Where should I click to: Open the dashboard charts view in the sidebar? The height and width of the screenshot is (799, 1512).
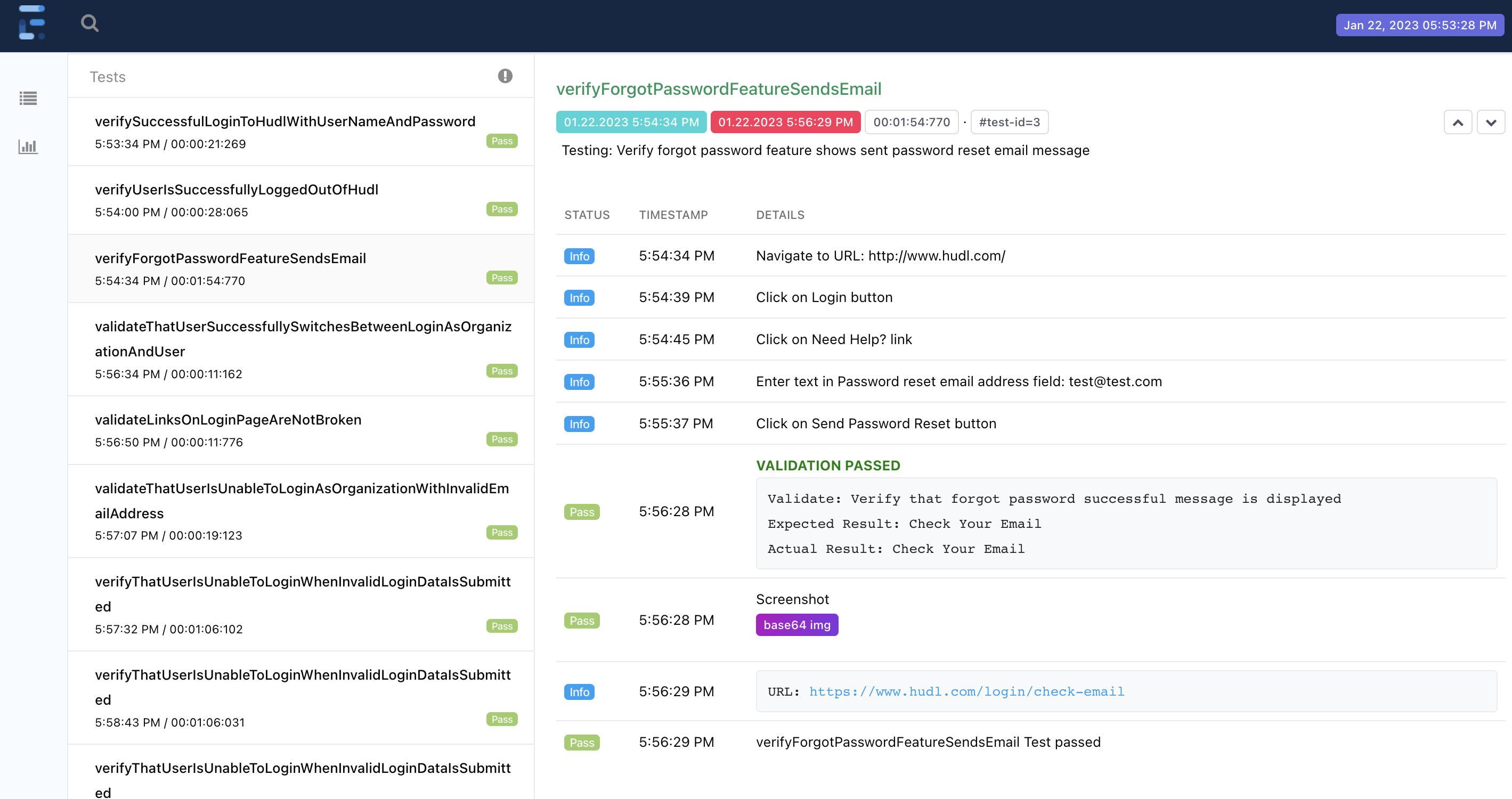point(28,146)
